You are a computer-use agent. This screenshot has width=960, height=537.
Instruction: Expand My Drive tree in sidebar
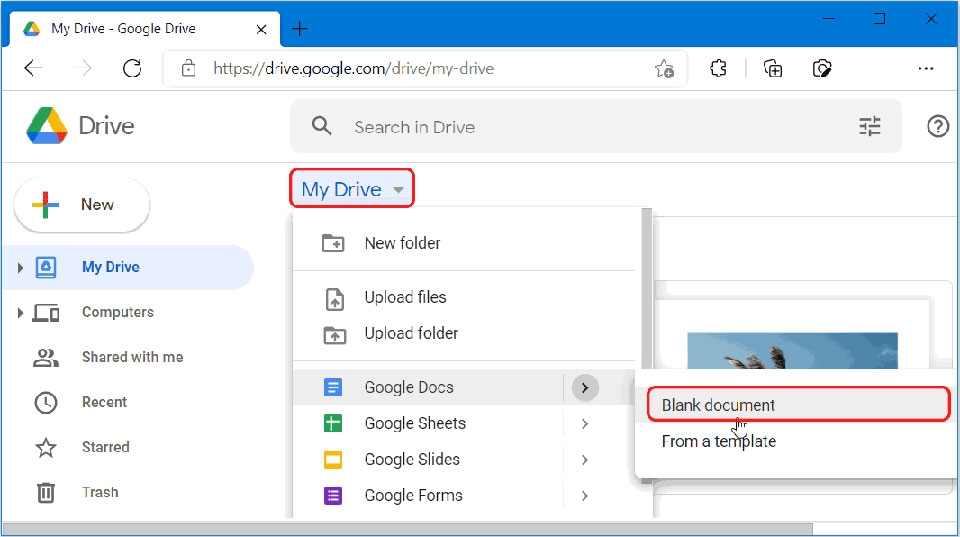coord(20,268)
